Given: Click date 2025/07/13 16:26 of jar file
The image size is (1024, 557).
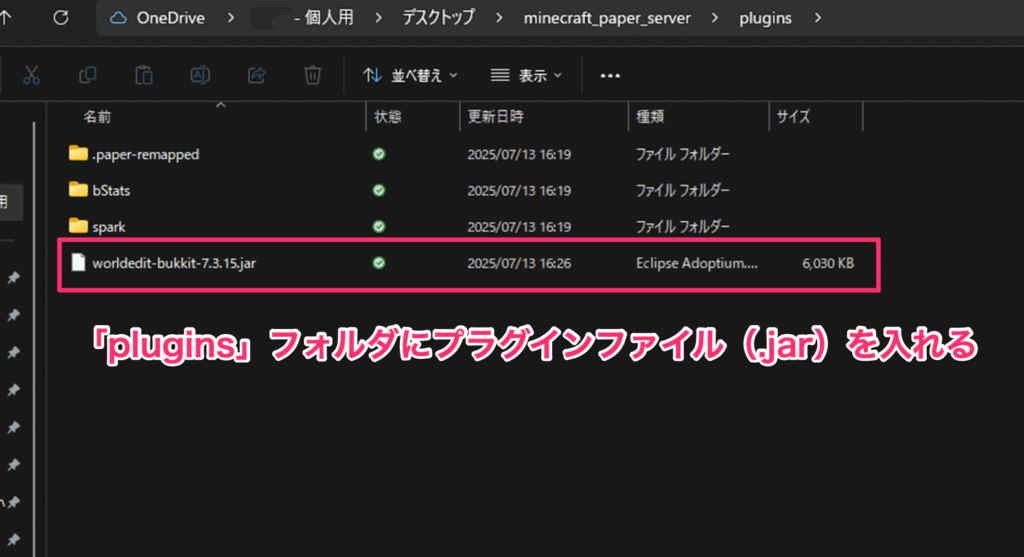Looking at the screenshot, I should [519, 263].
